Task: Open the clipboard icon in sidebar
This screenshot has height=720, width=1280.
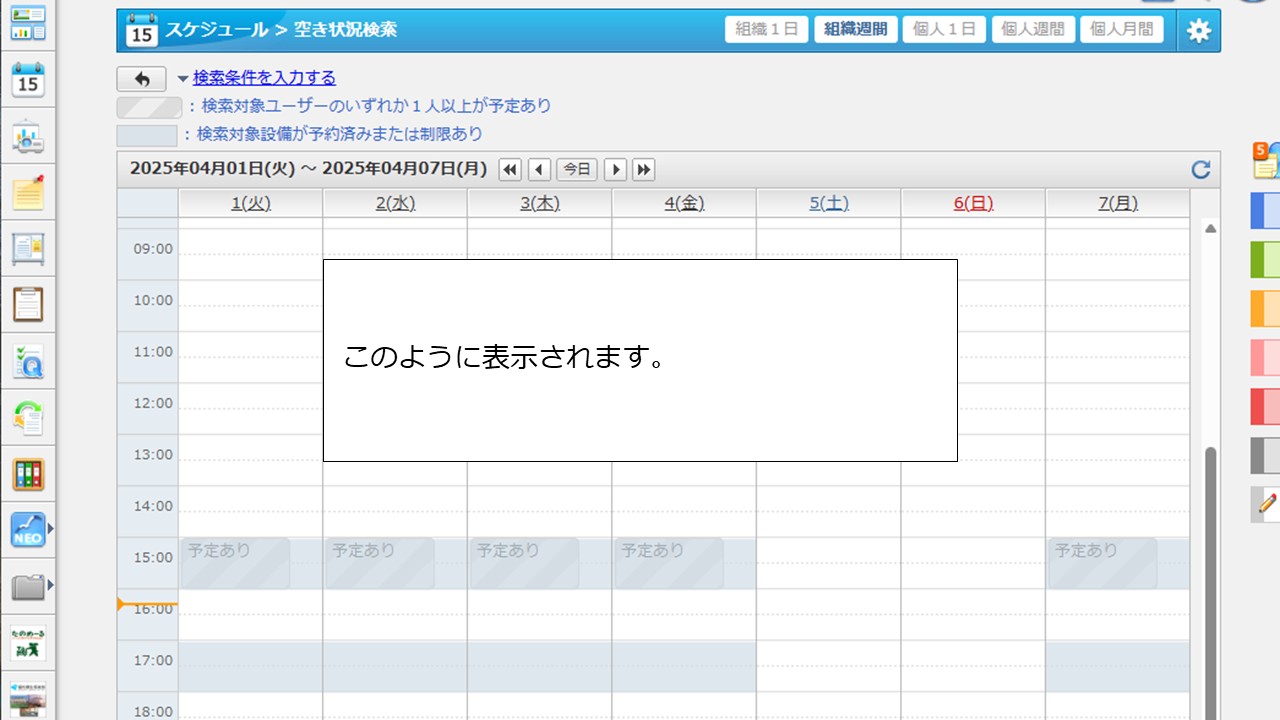Action: (x=28, y=304)
